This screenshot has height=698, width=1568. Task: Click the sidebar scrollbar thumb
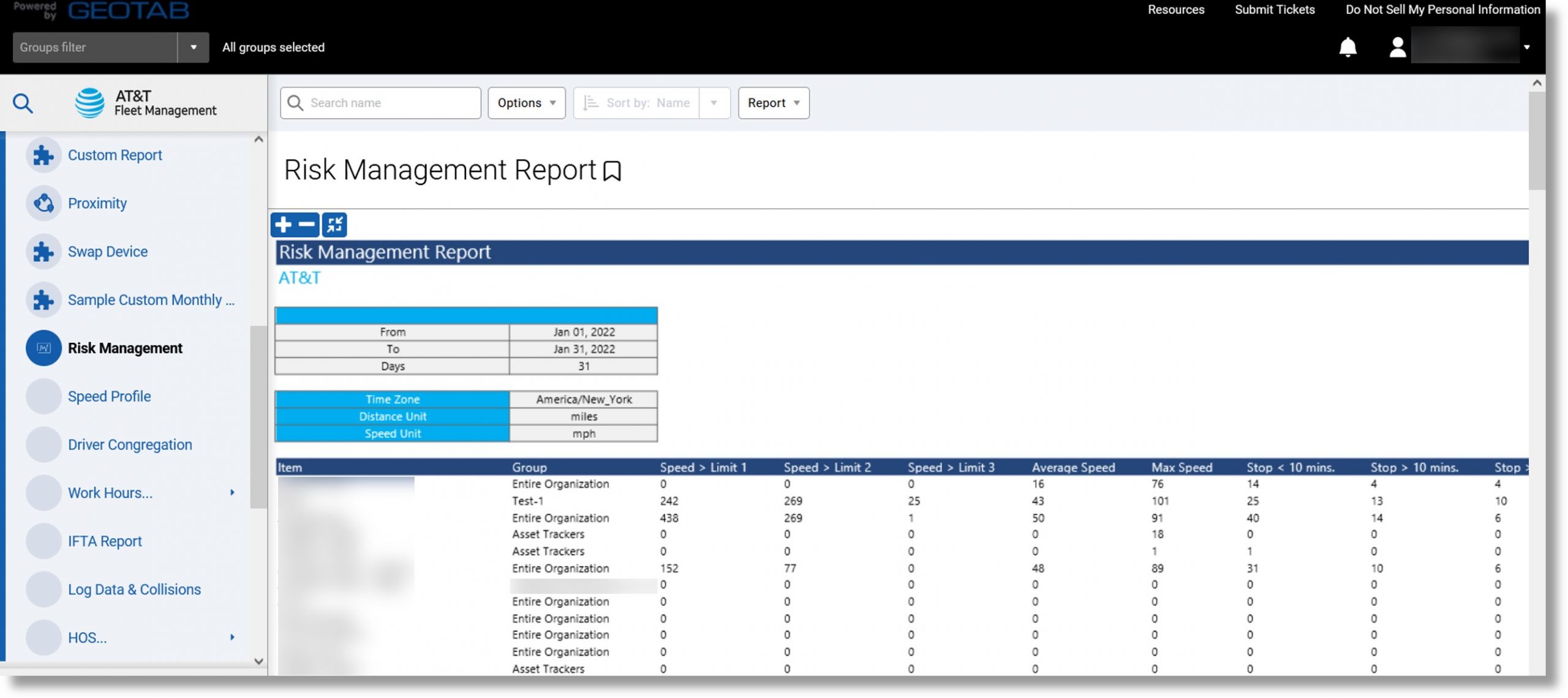pos(258,416)
